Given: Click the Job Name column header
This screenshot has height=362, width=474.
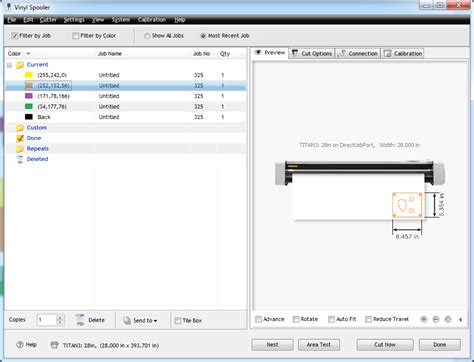Looking at the screenshot, I should [110, 54].
